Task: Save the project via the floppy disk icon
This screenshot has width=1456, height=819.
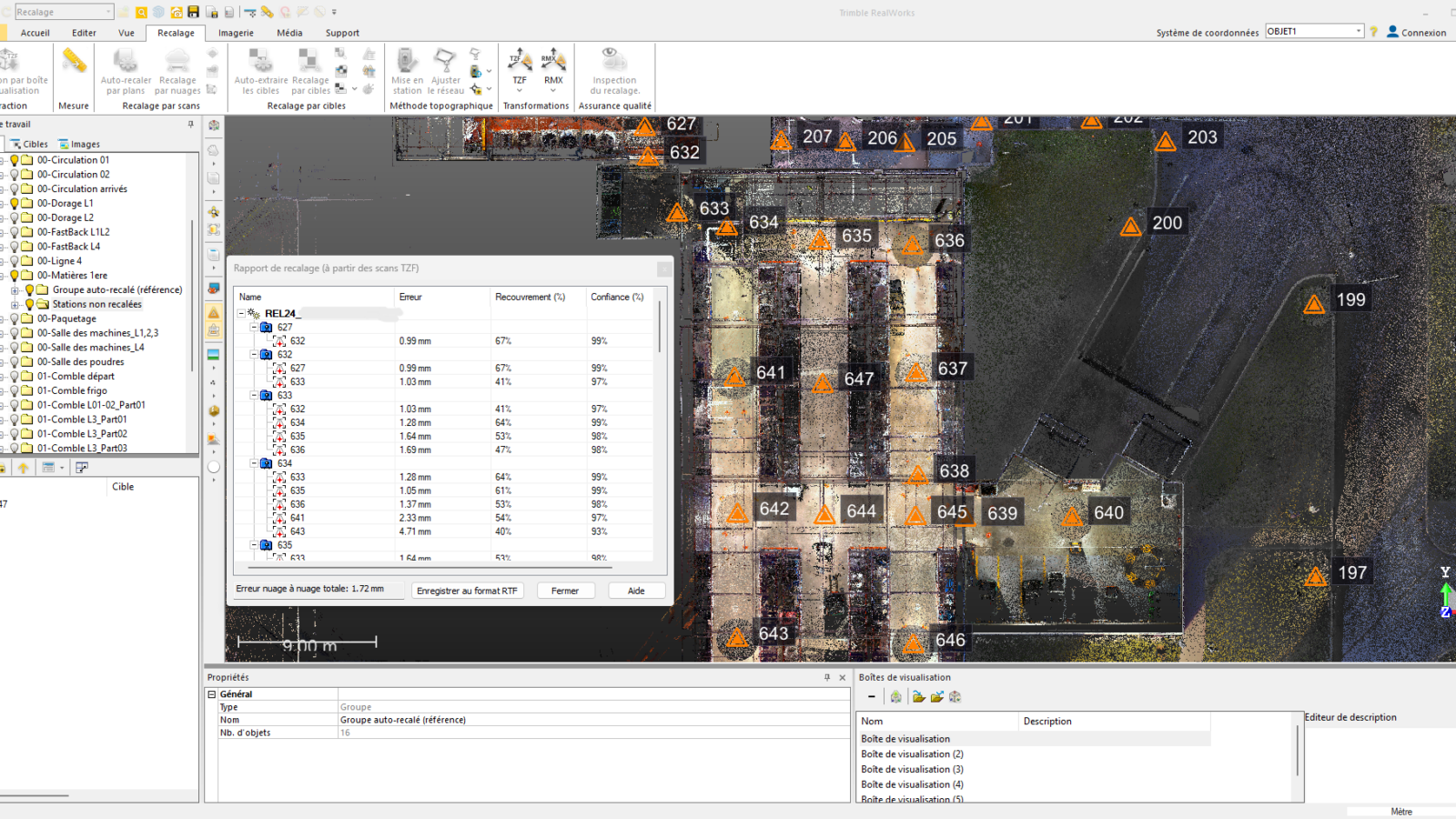Action: 193,12
